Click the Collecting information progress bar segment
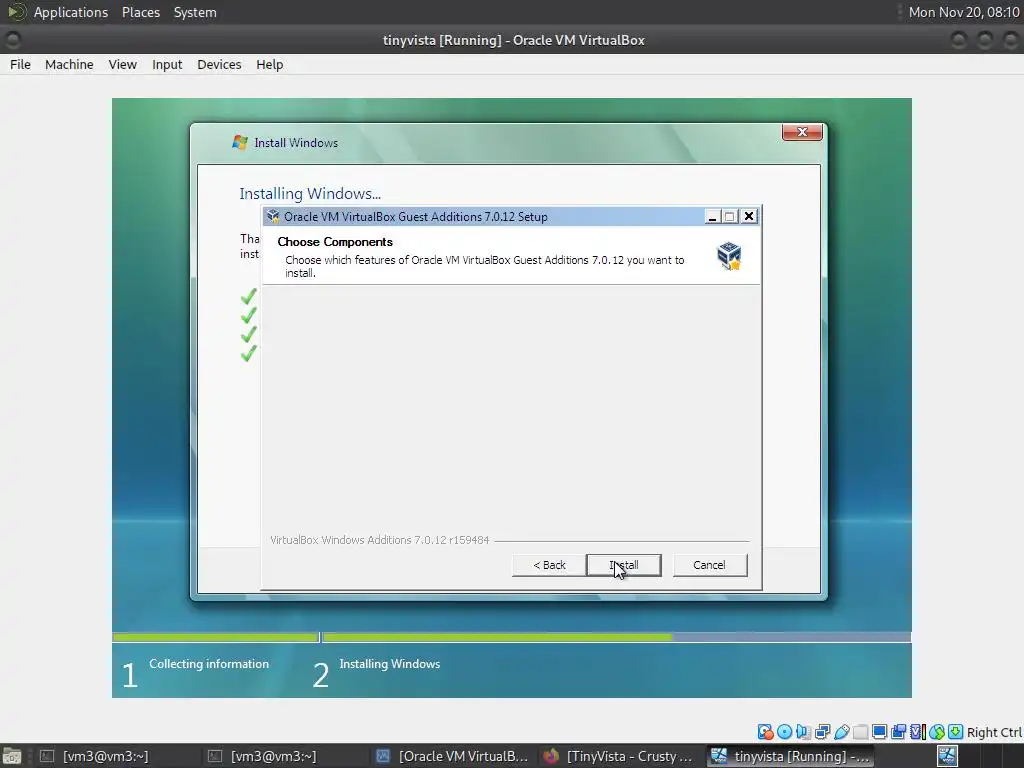This screenshot has width=1024, height=768. point(215,637)
